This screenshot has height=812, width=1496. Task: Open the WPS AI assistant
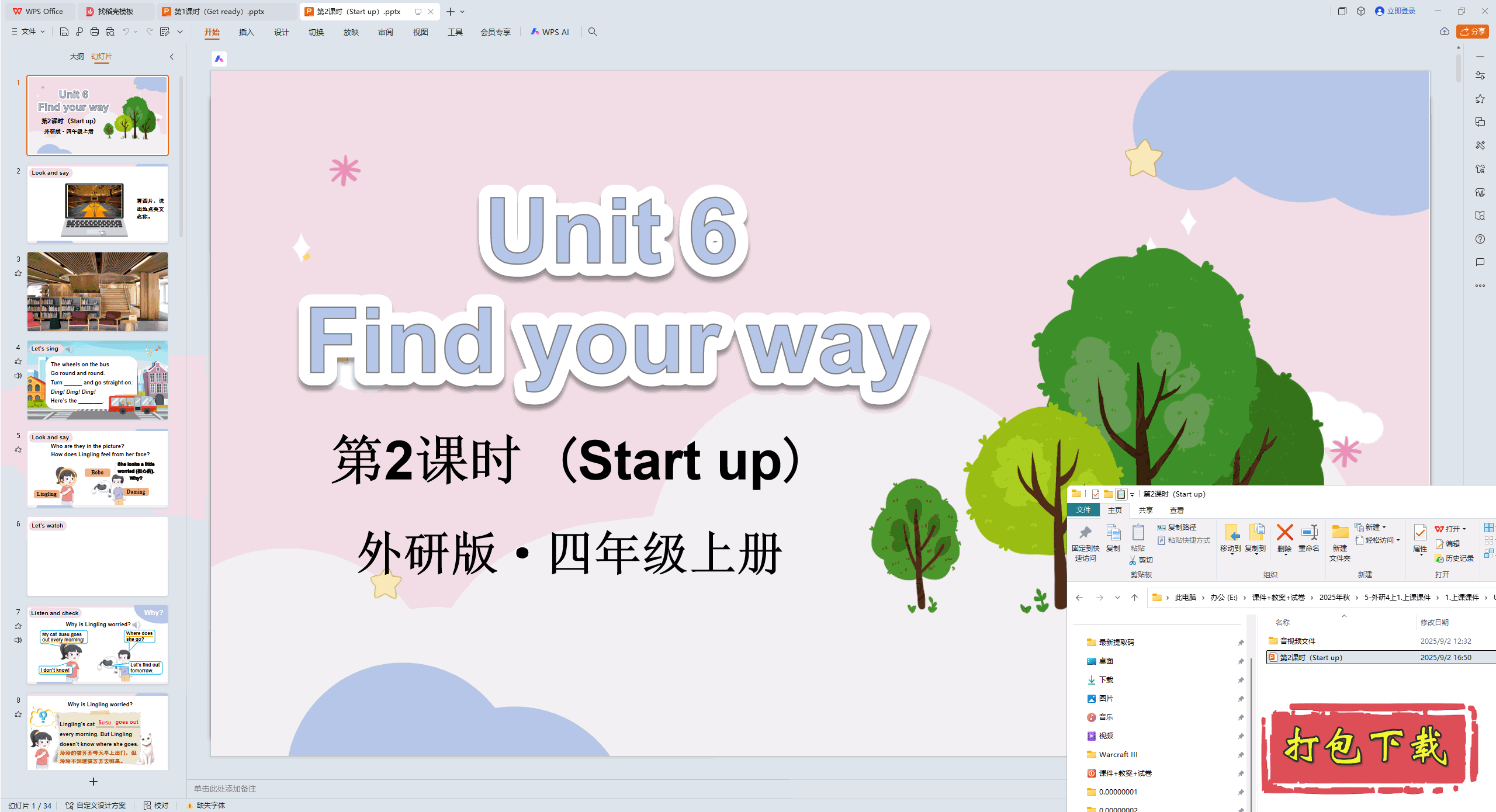(549, 32)
